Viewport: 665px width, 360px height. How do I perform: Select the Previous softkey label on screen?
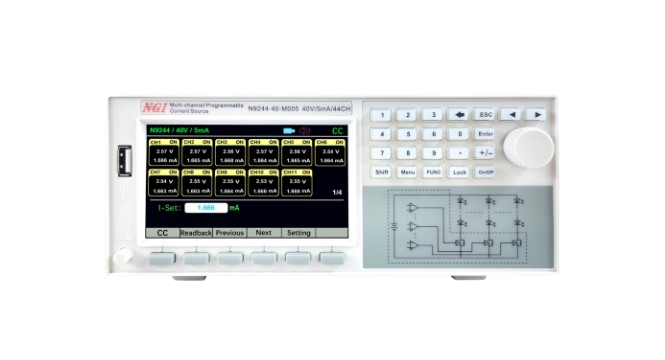[x=229, y=233]
